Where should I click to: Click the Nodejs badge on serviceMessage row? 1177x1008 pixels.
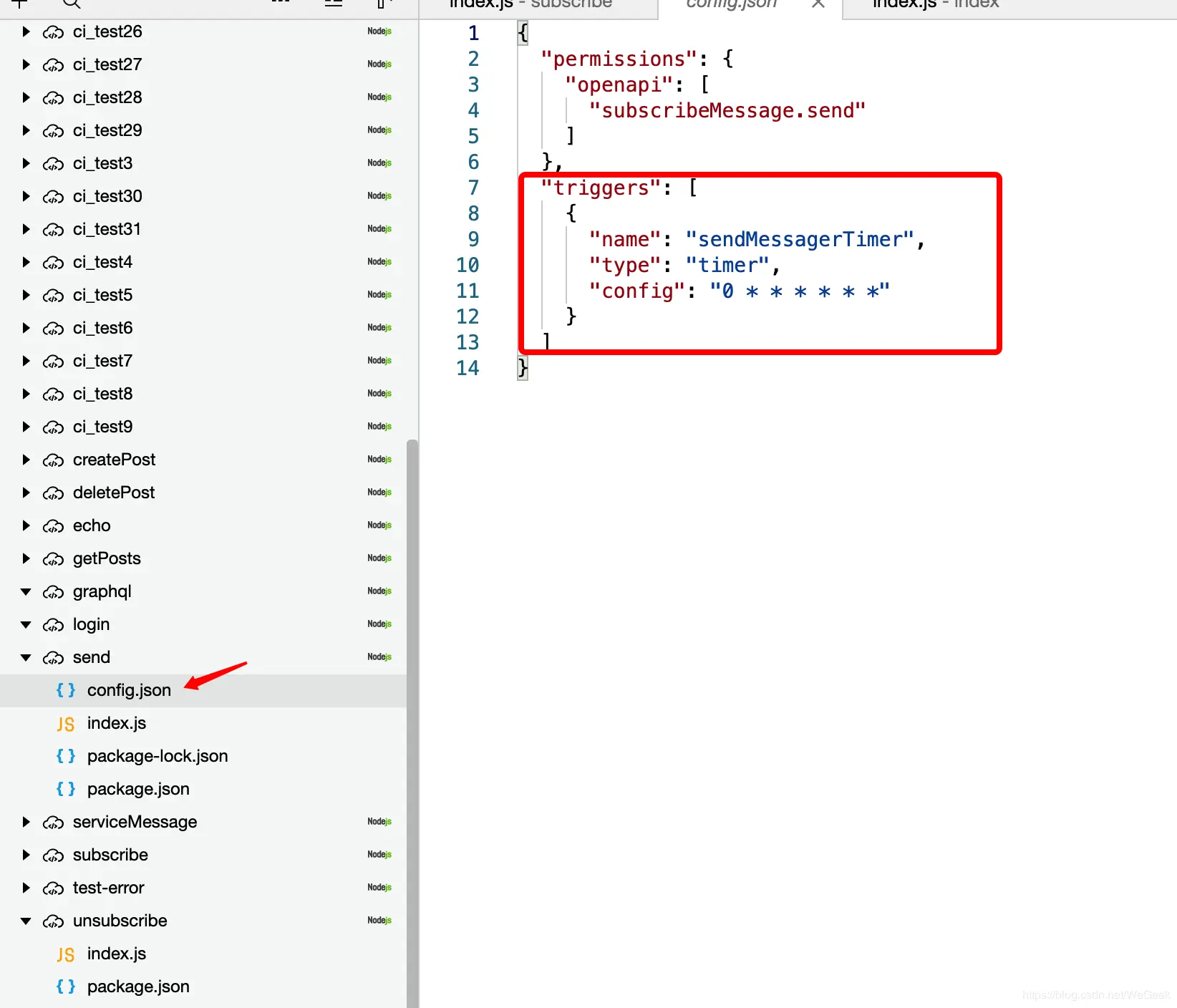(x=379, y=822)
